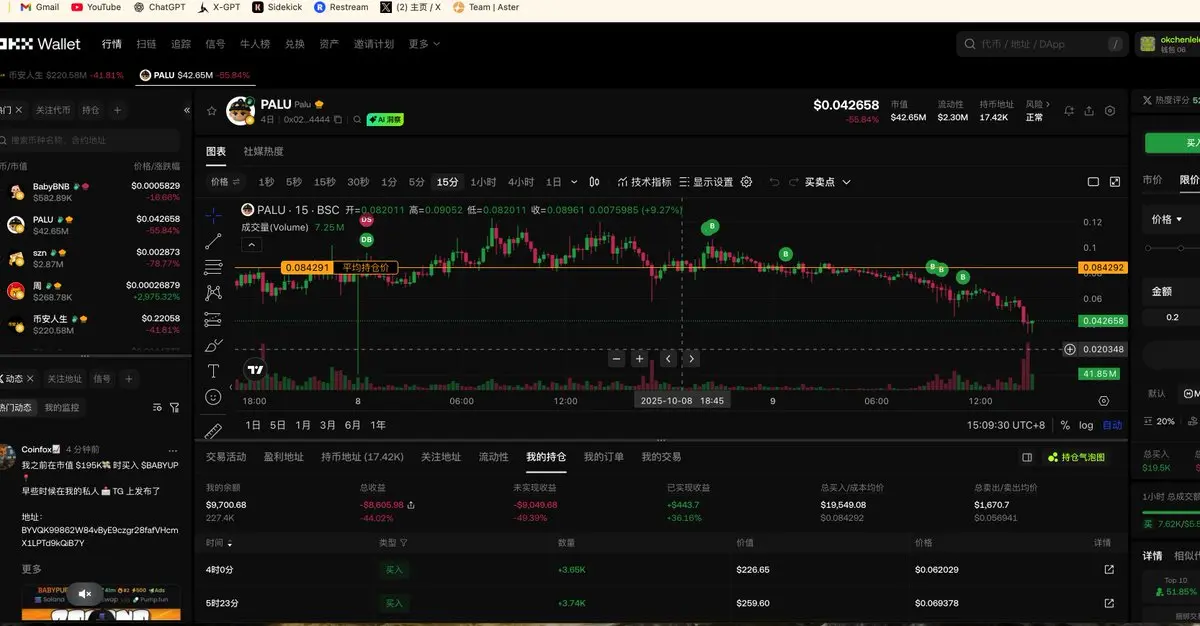Viewport: 1200px width, 626px height.
Task: Share the PALU token page
Action: pyautogui.click(x=1089, y=111)
